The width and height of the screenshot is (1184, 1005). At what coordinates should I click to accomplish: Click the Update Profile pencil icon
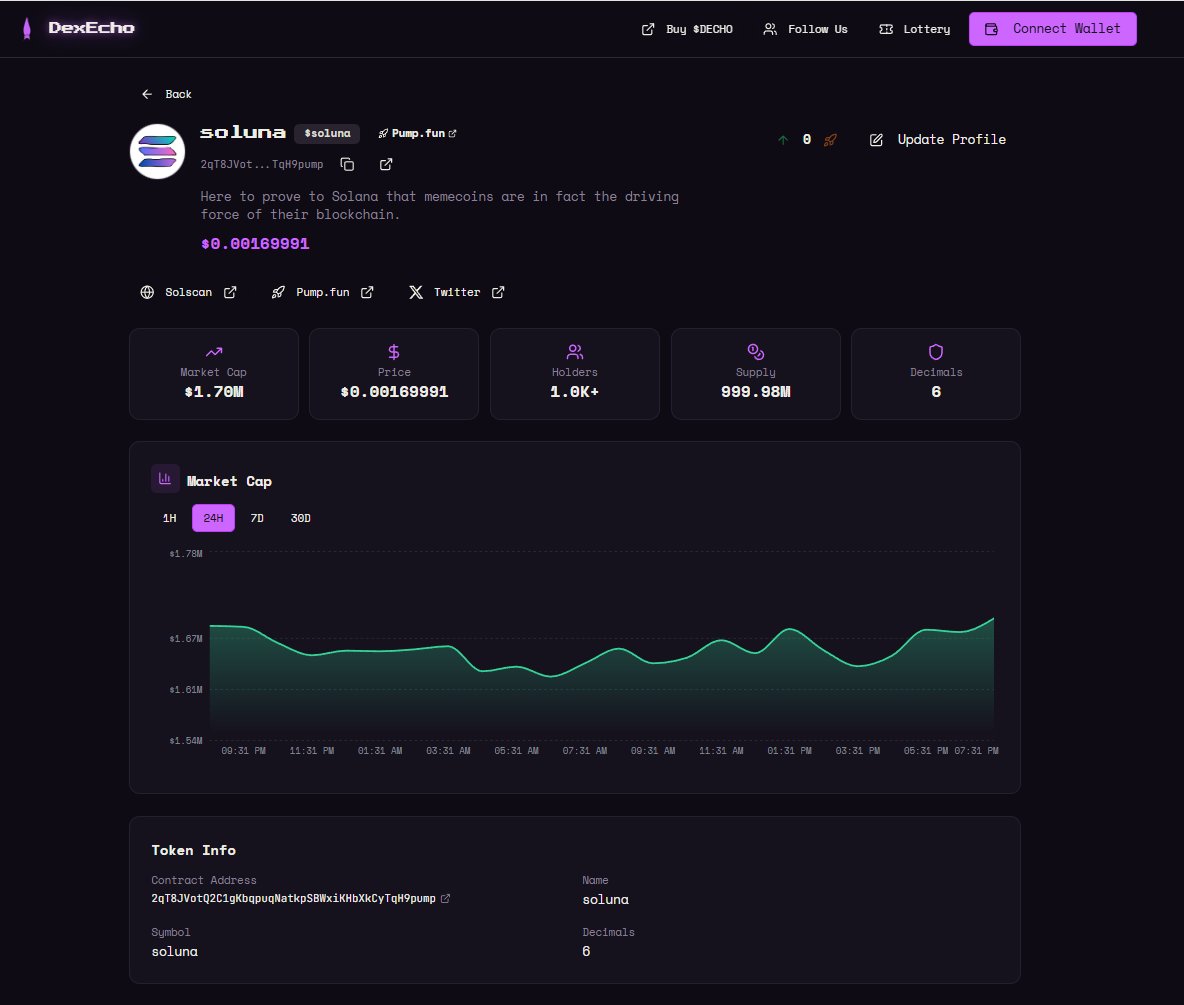tap(876, 140)
